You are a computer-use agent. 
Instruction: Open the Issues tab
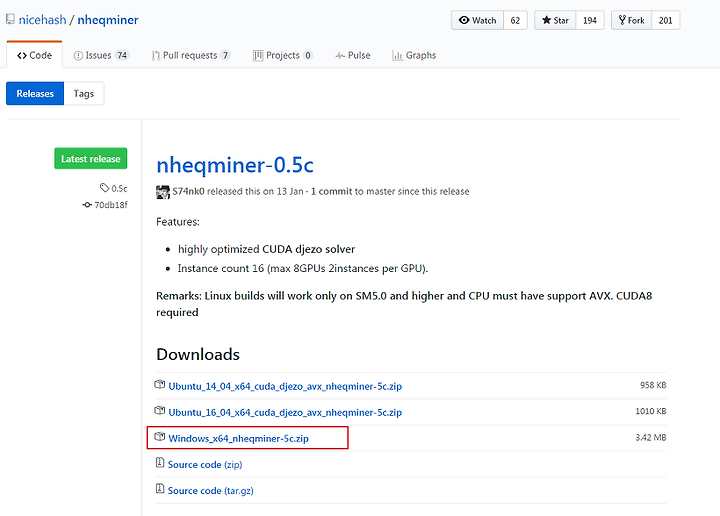[x=101, y=55]
